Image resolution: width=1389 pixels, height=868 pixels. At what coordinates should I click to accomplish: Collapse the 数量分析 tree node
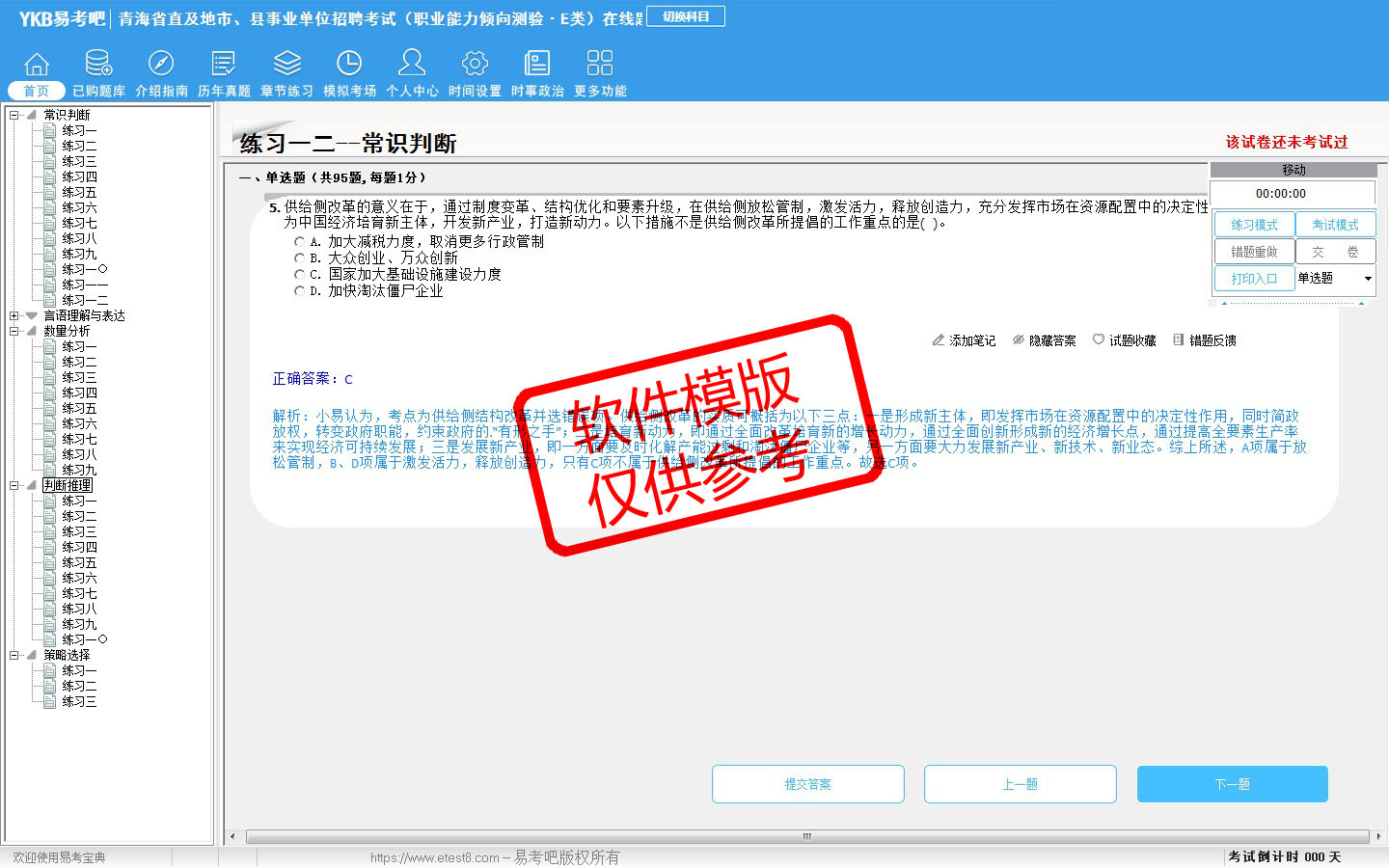point(14,331)
